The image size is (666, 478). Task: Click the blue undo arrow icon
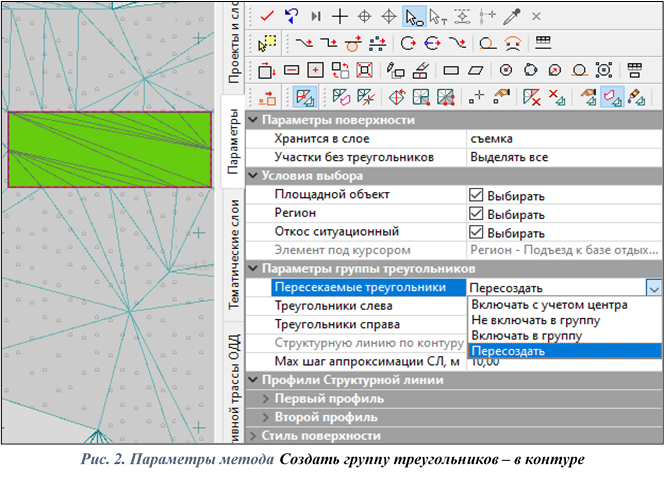pos(291,16)
